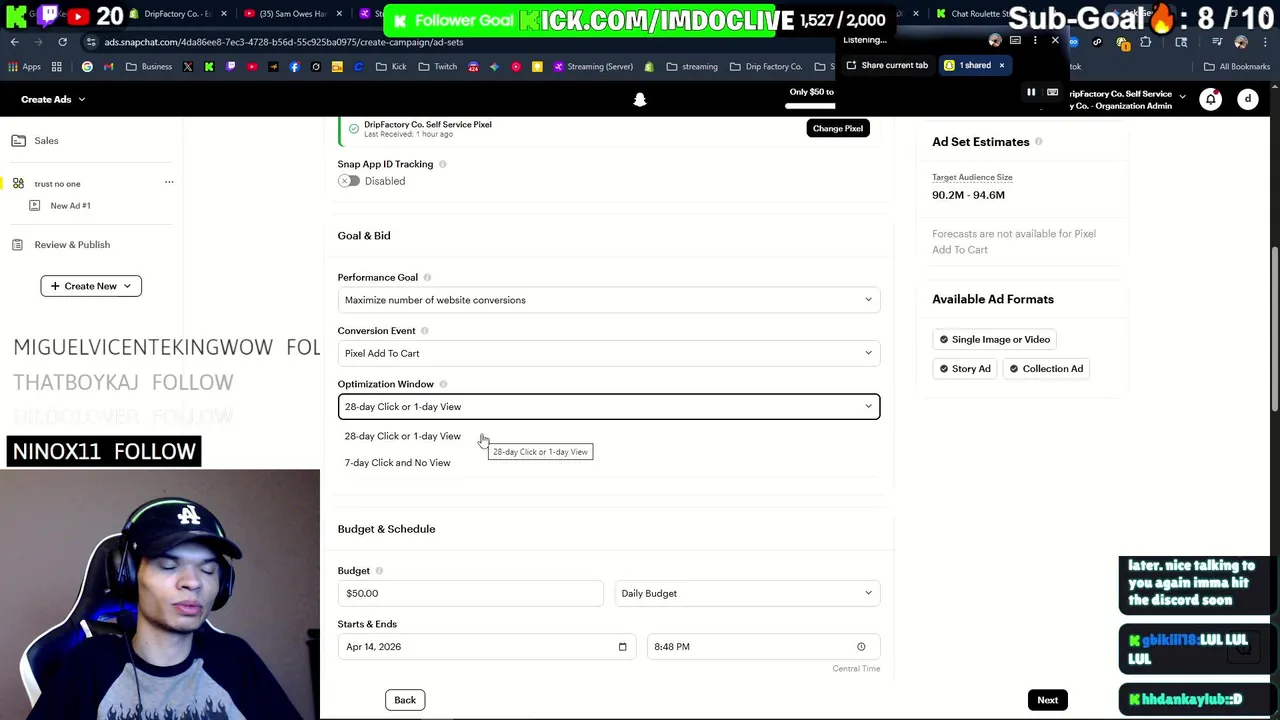Open the Google bookmark icon
The image size is (1280, 720).
click(x=87, y=67)
